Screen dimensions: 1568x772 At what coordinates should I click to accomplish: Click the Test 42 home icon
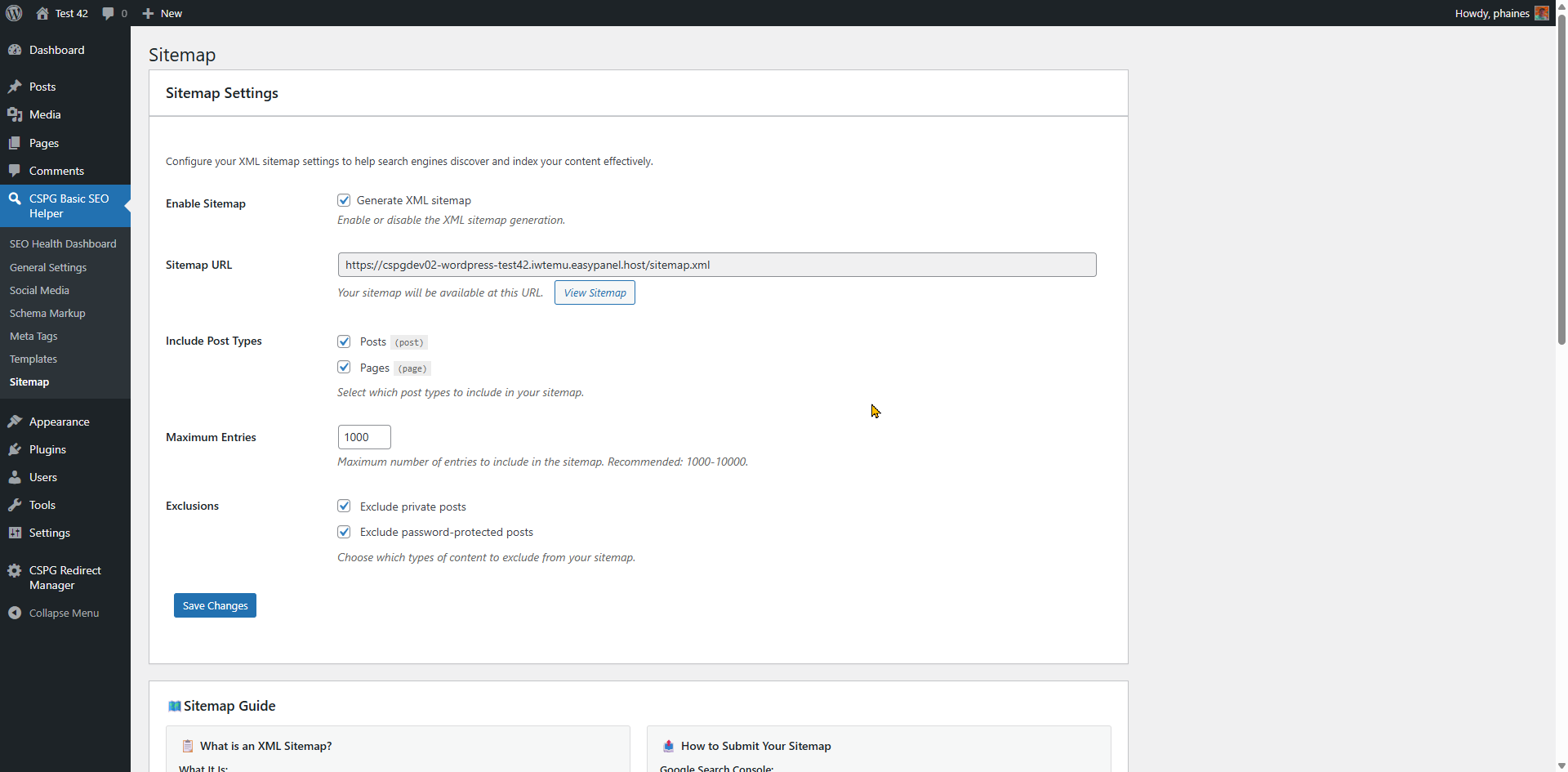[42, 13]
